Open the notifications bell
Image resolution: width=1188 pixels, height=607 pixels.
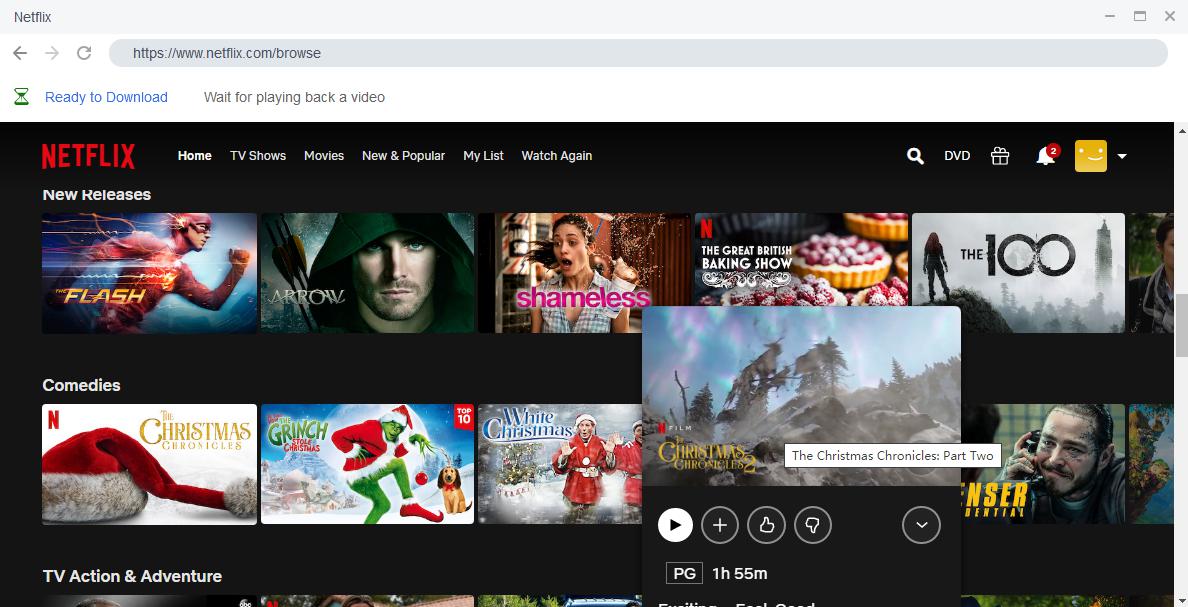pyautogui.click(x=1046, y=155)
